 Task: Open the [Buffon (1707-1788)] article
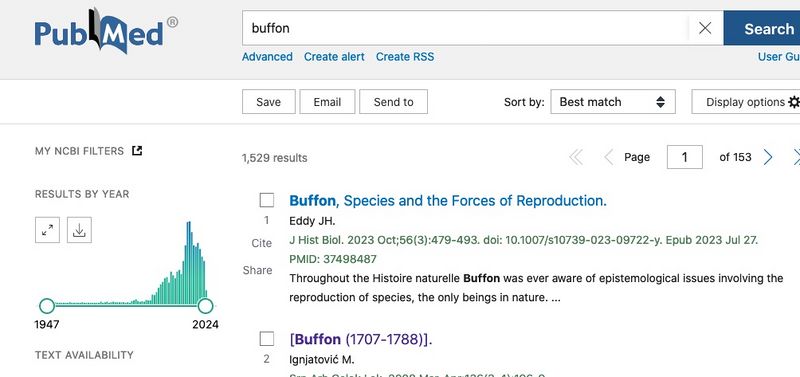click(361, 339)
